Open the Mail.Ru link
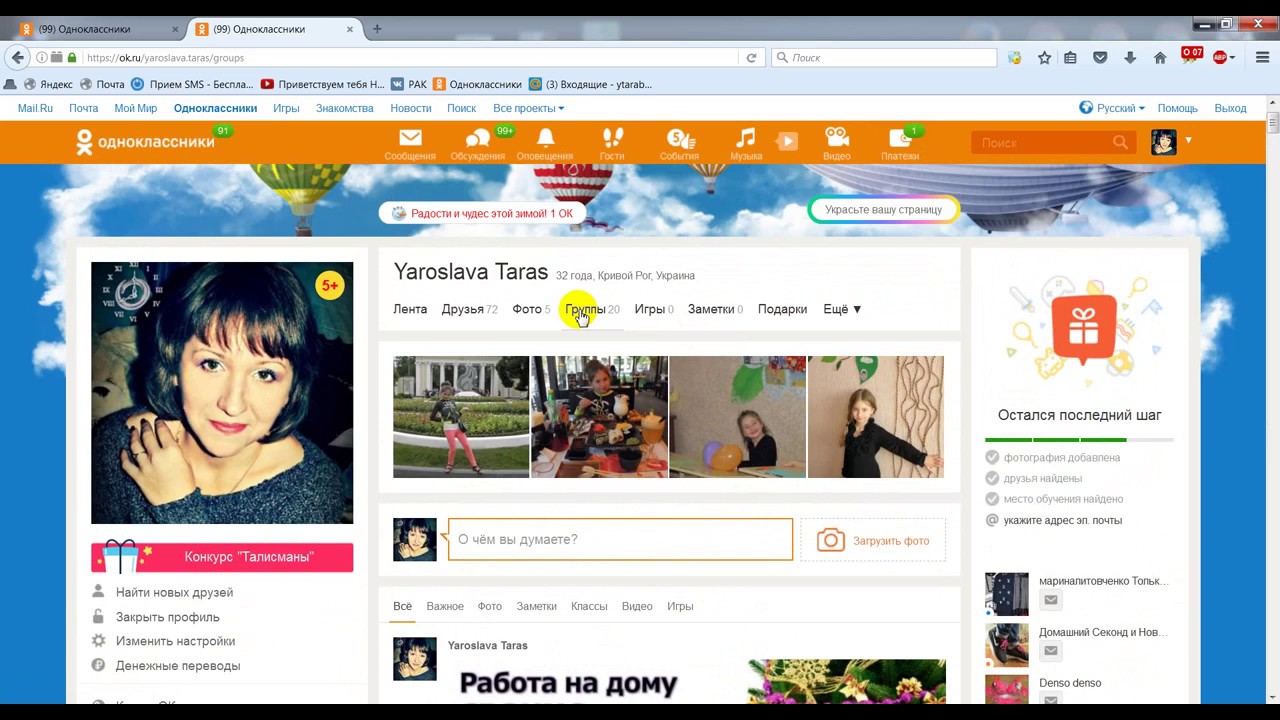 point(35,108)
